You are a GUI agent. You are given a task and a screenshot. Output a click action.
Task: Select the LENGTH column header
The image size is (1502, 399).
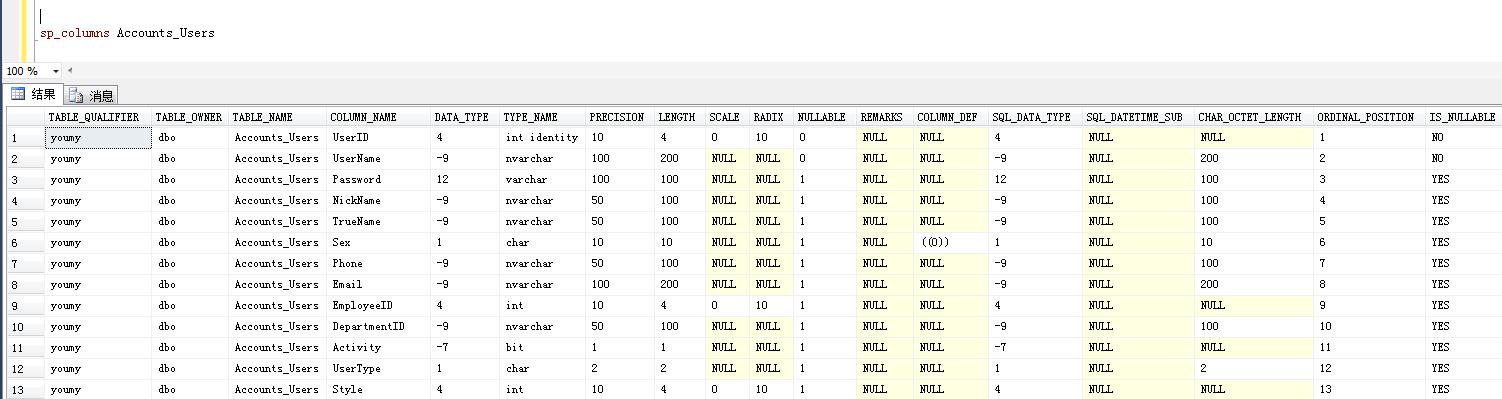pyautogui.click(x=679, y=117)
